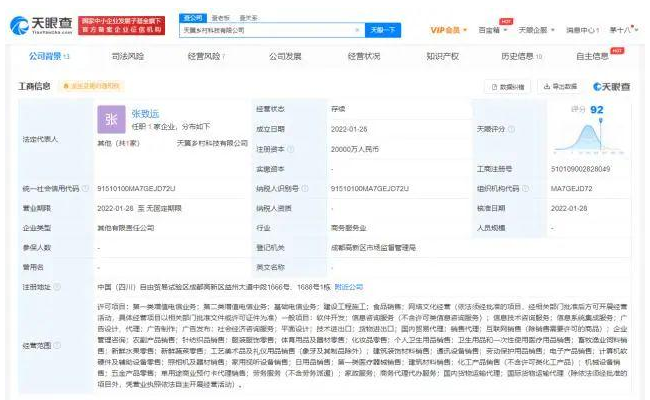Click the 组织机构代码 value MA7GEJD72
Screen dimensions: 650x400
point(571,189)
